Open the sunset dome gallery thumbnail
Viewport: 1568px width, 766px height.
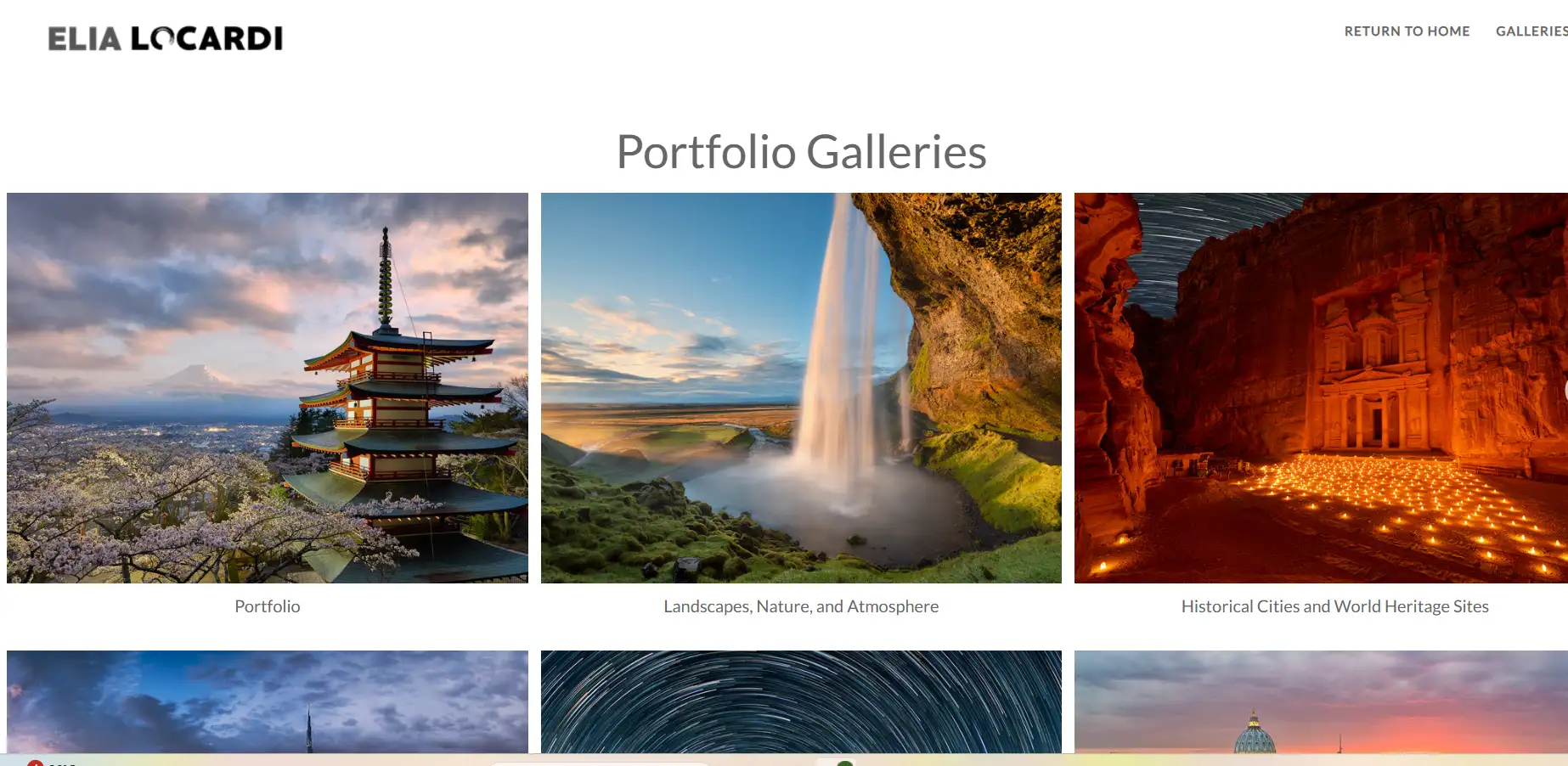pos(1321,701)
